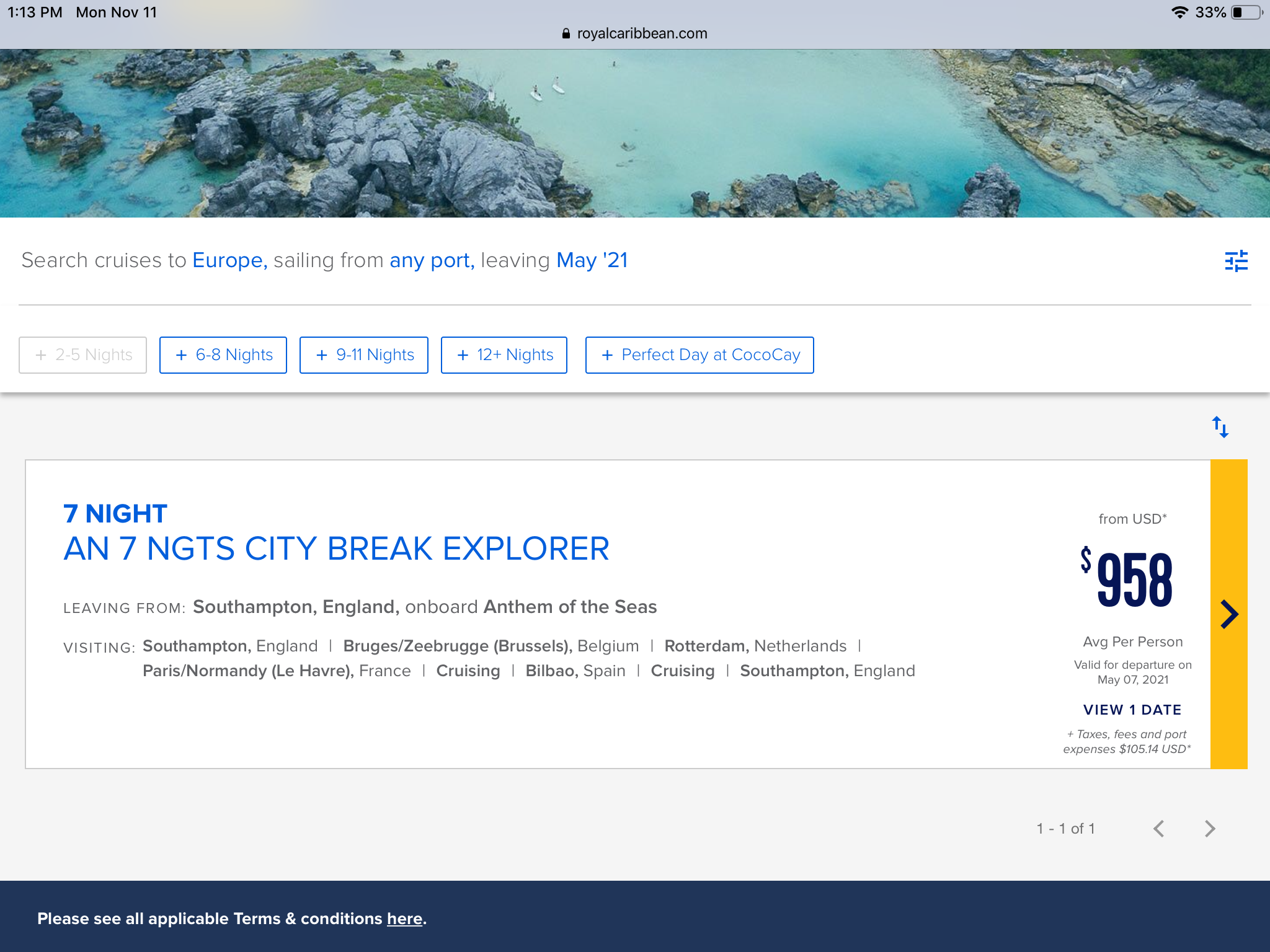
Task: Open the filter settings icon
Action: (1236, 261)
